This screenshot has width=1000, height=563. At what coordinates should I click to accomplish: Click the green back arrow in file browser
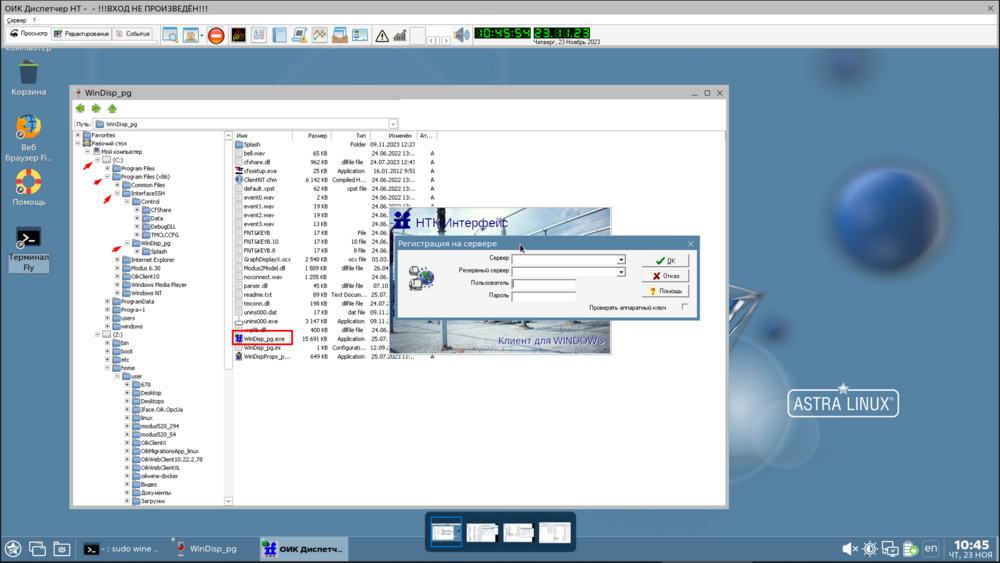pyautogui.click(x=80, y=108)
